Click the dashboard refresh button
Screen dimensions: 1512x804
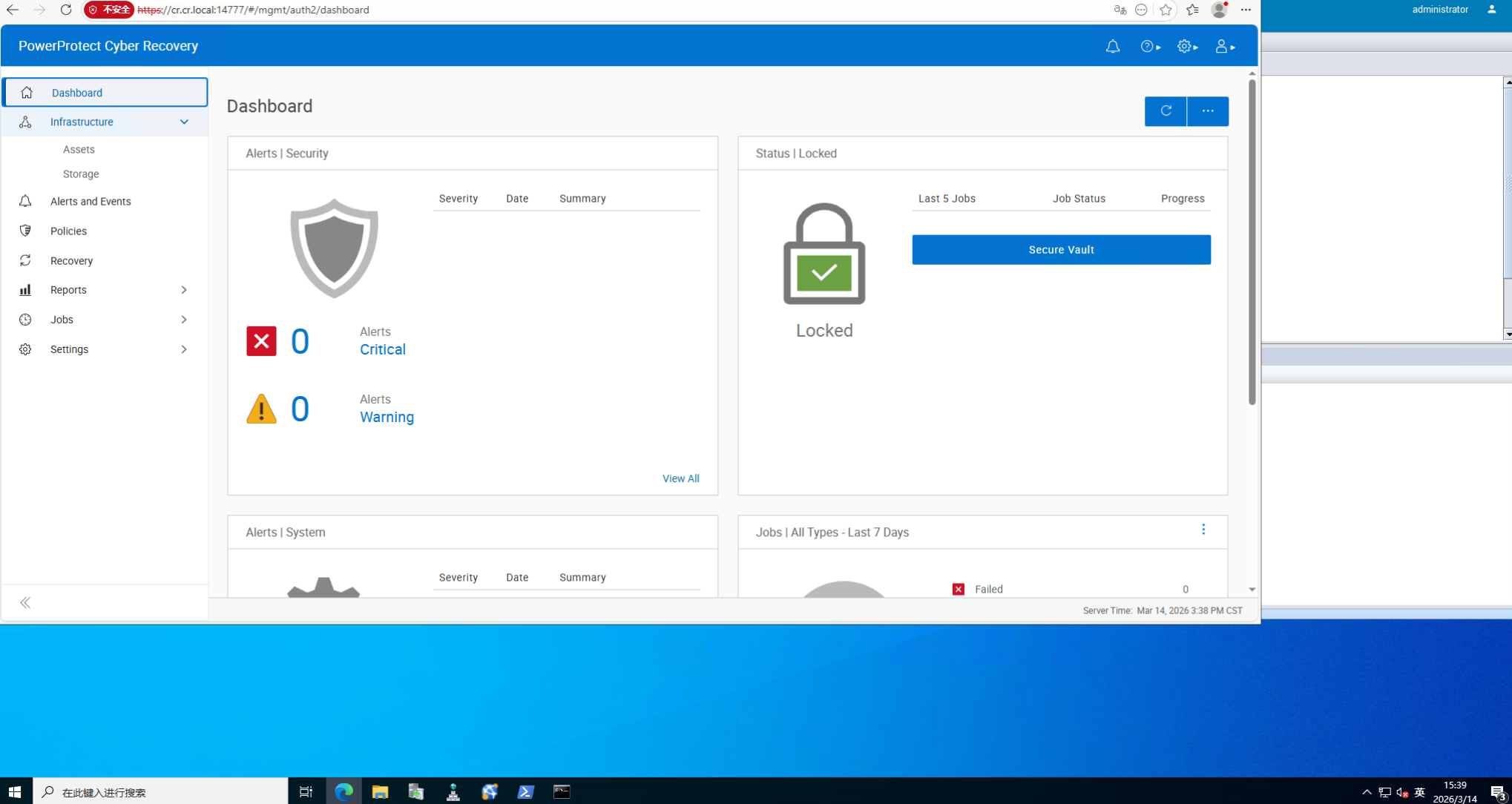click(1165, 111)
